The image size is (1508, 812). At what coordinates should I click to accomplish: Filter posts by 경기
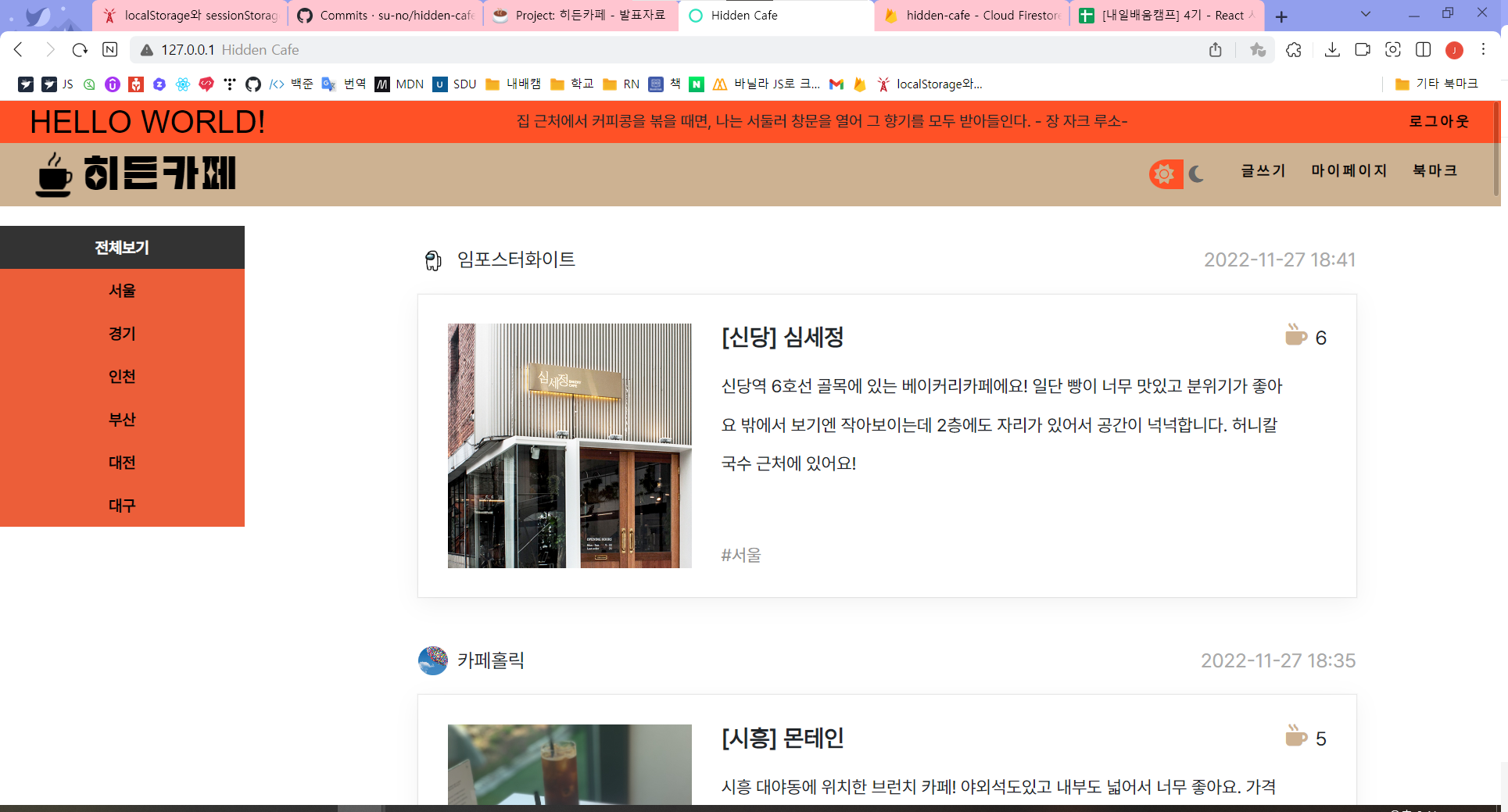[x=122, y=334]
